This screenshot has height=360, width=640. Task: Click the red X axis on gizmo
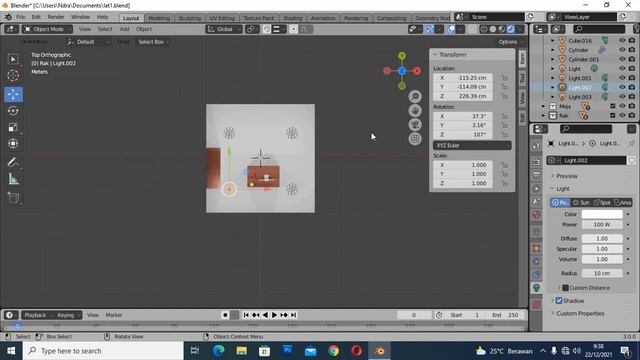[417, 71]
